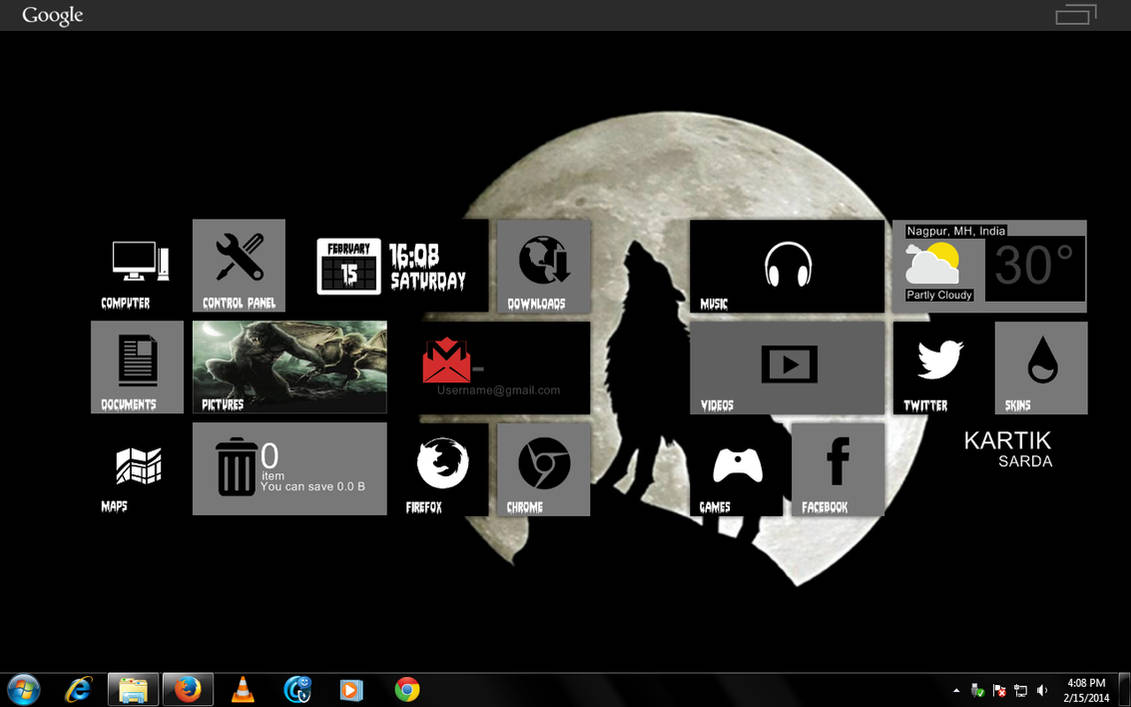Open the media player taskbar icon
The width and height of the screenshot is (1131, 707).
point(351,690)
